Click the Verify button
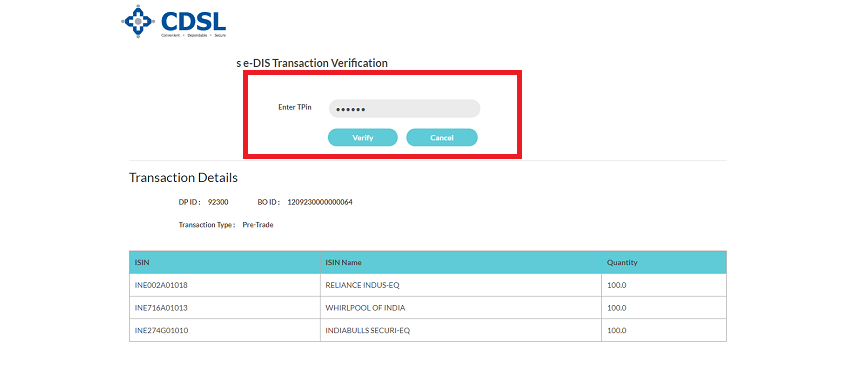 coord(363,138)
